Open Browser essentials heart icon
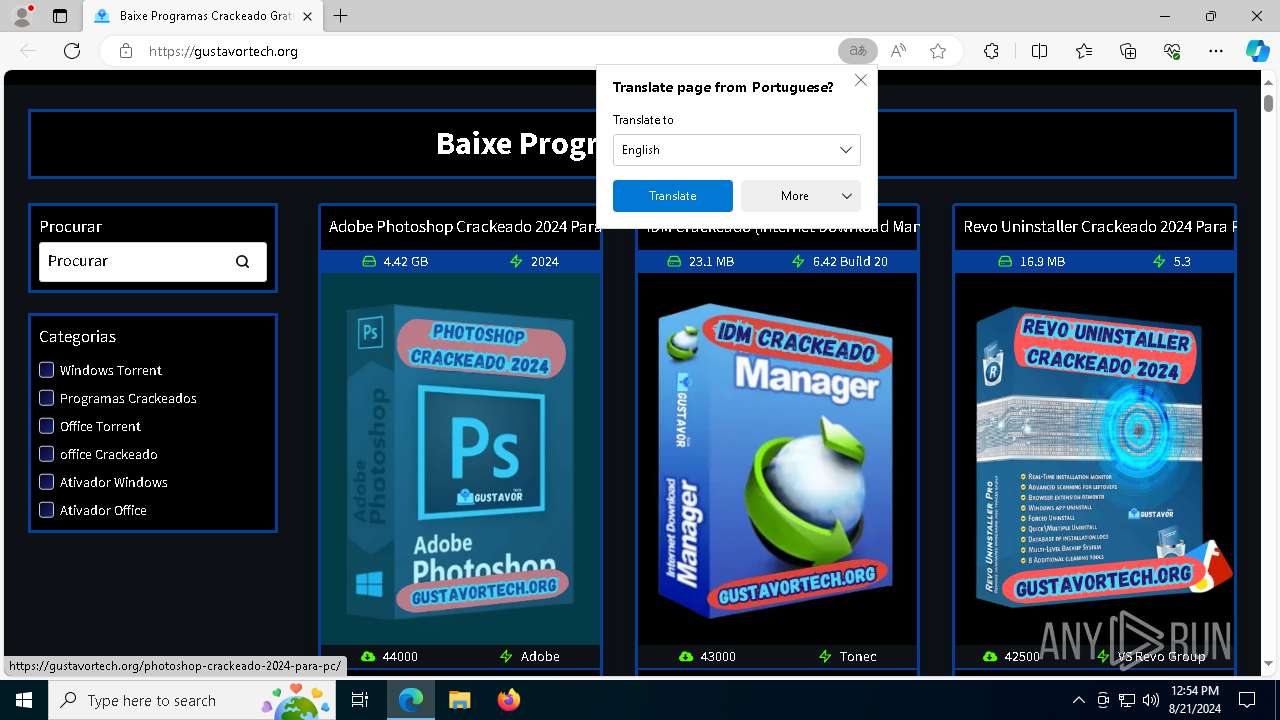Image resolution: width=1280 pixels, height=720 pixels. 1172,51
